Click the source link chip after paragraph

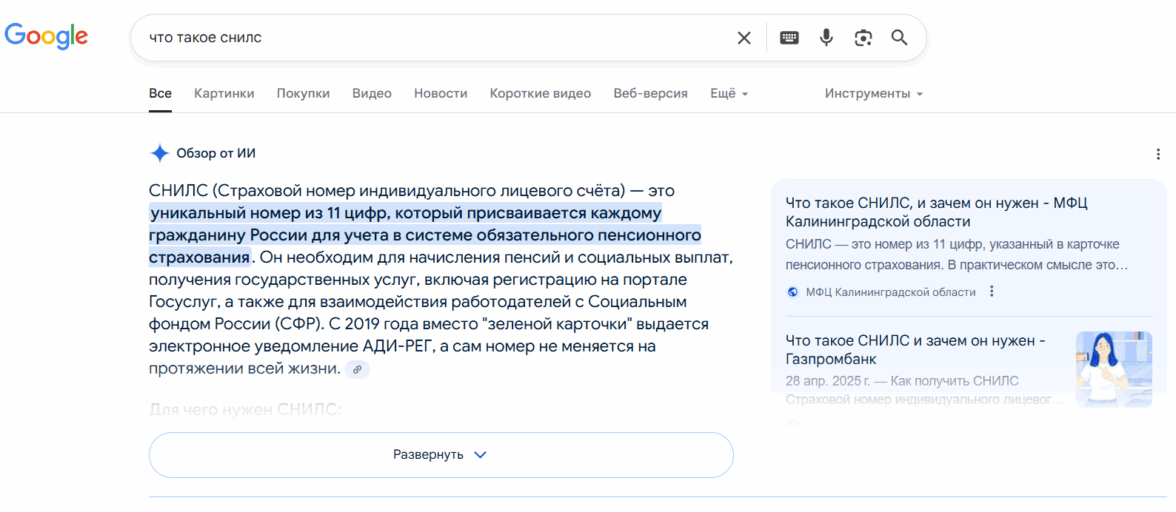(x=357, y=369)
